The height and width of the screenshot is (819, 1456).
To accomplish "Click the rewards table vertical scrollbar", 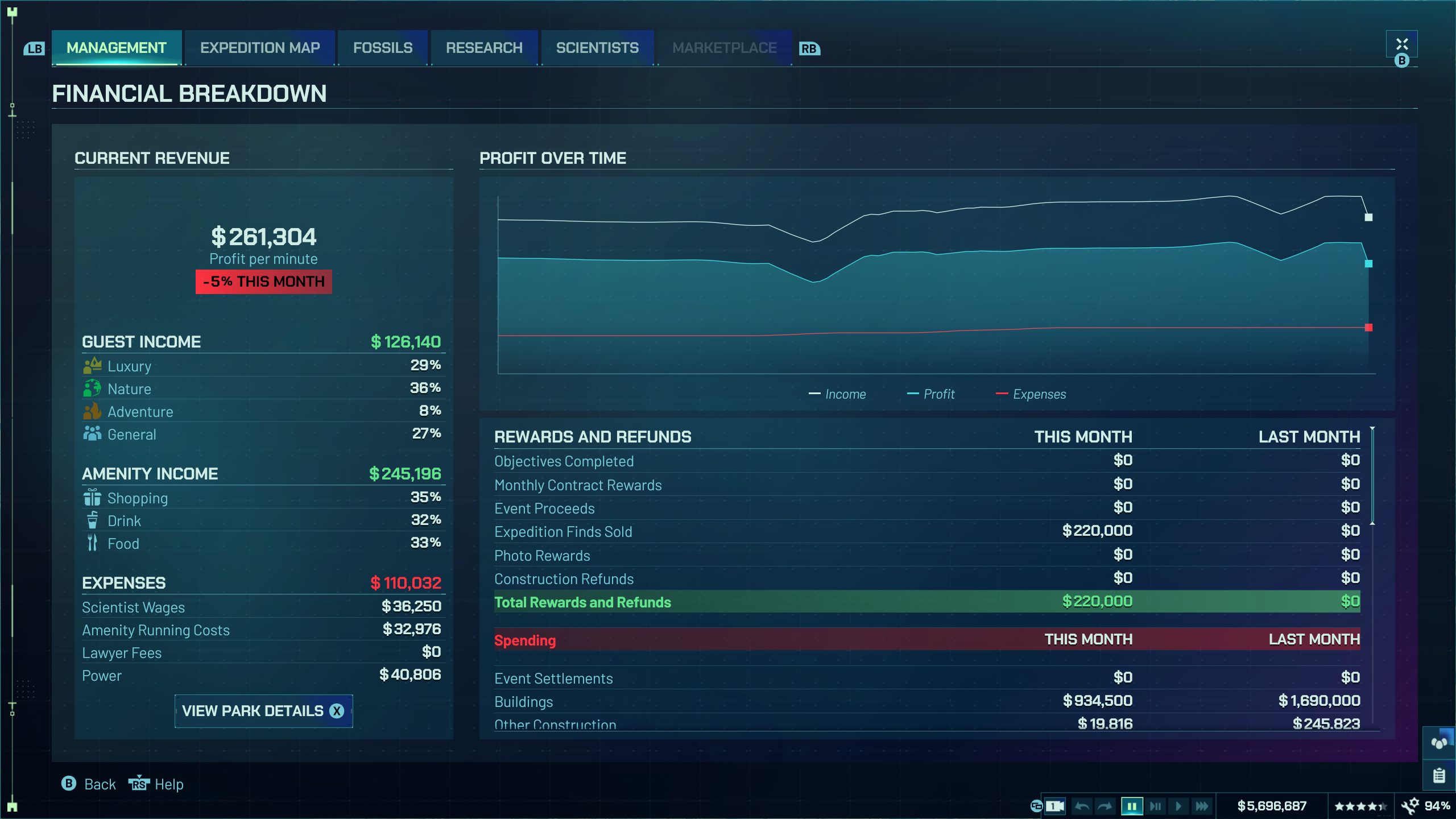I will [1372, 475].
